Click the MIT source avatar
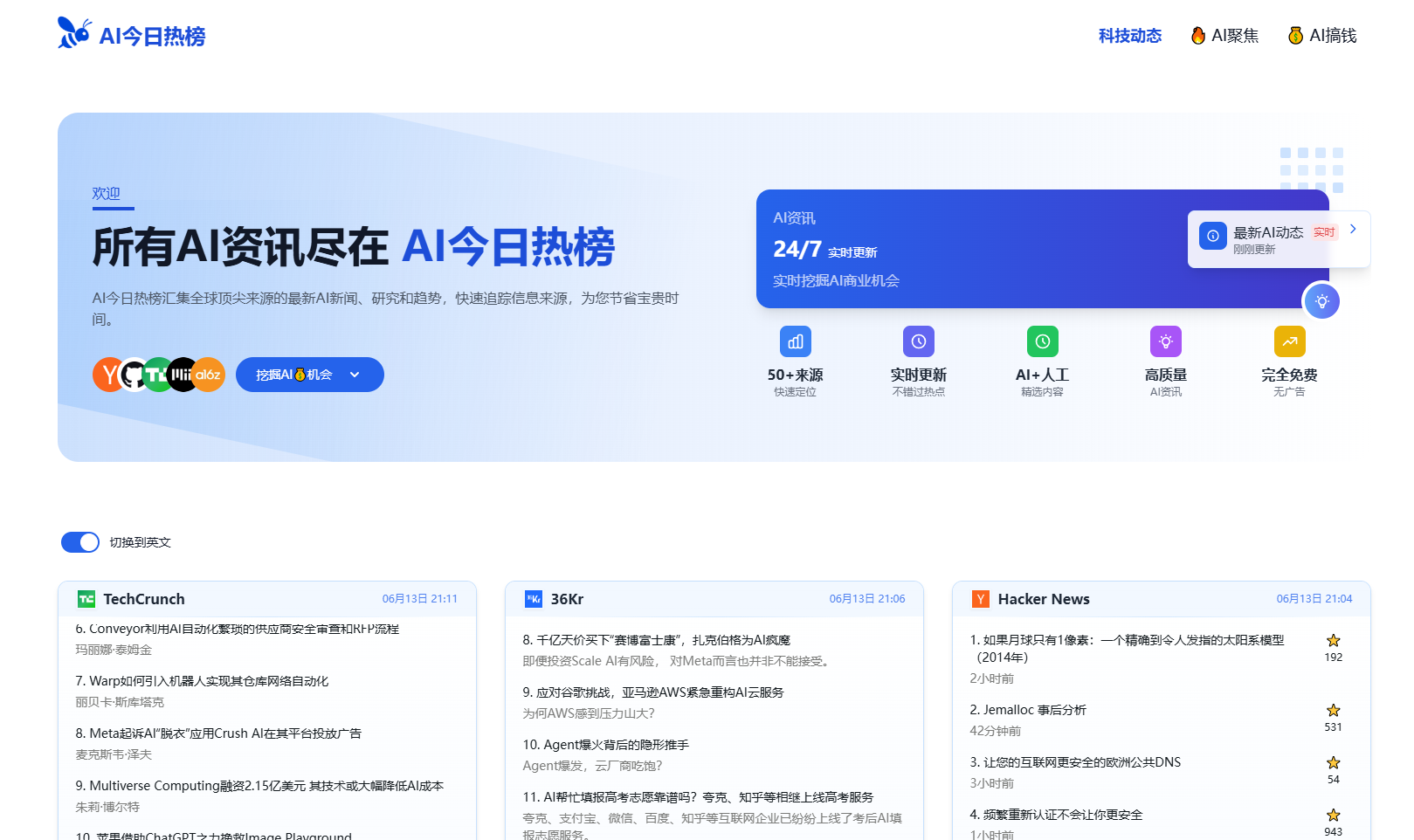 183,375
